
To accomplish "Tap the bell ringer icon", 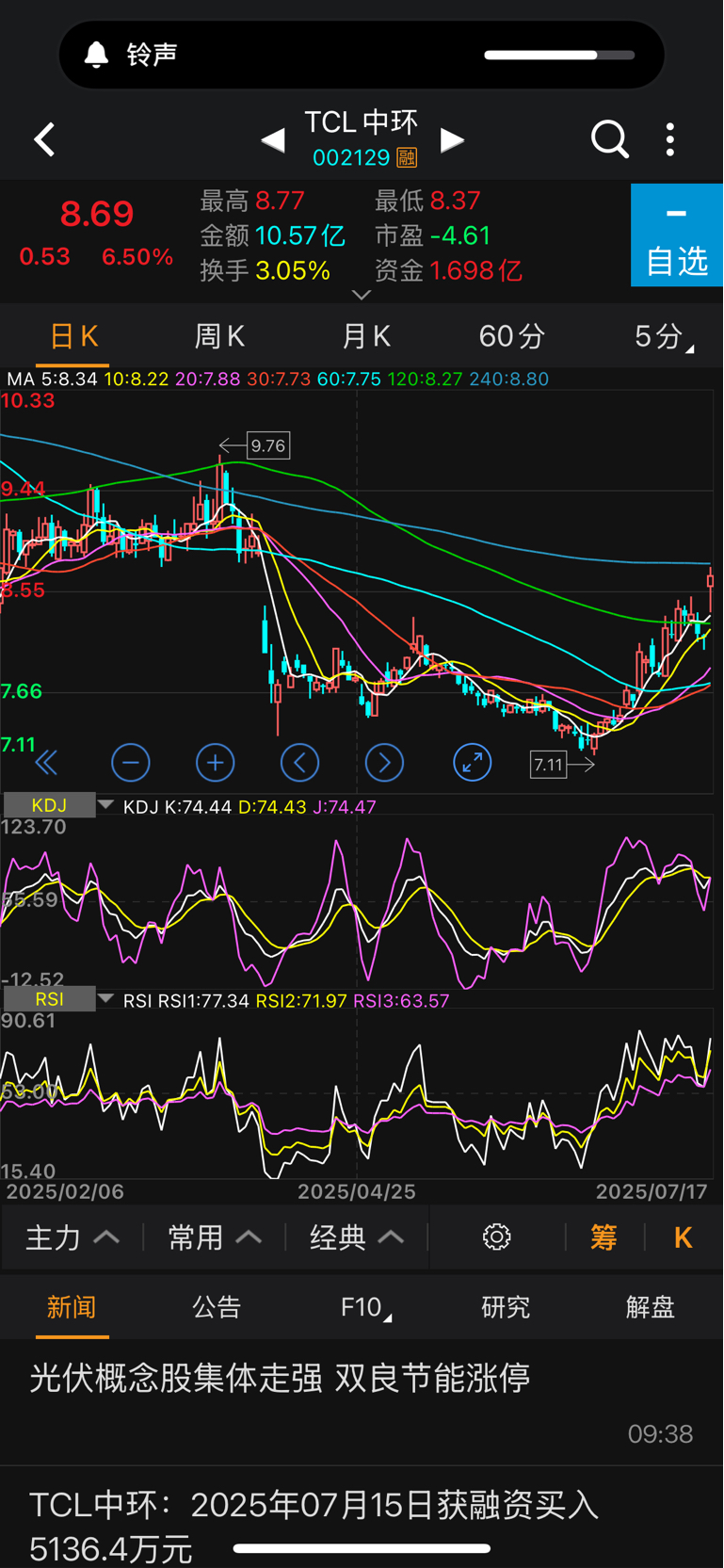I will coord(96,55).
